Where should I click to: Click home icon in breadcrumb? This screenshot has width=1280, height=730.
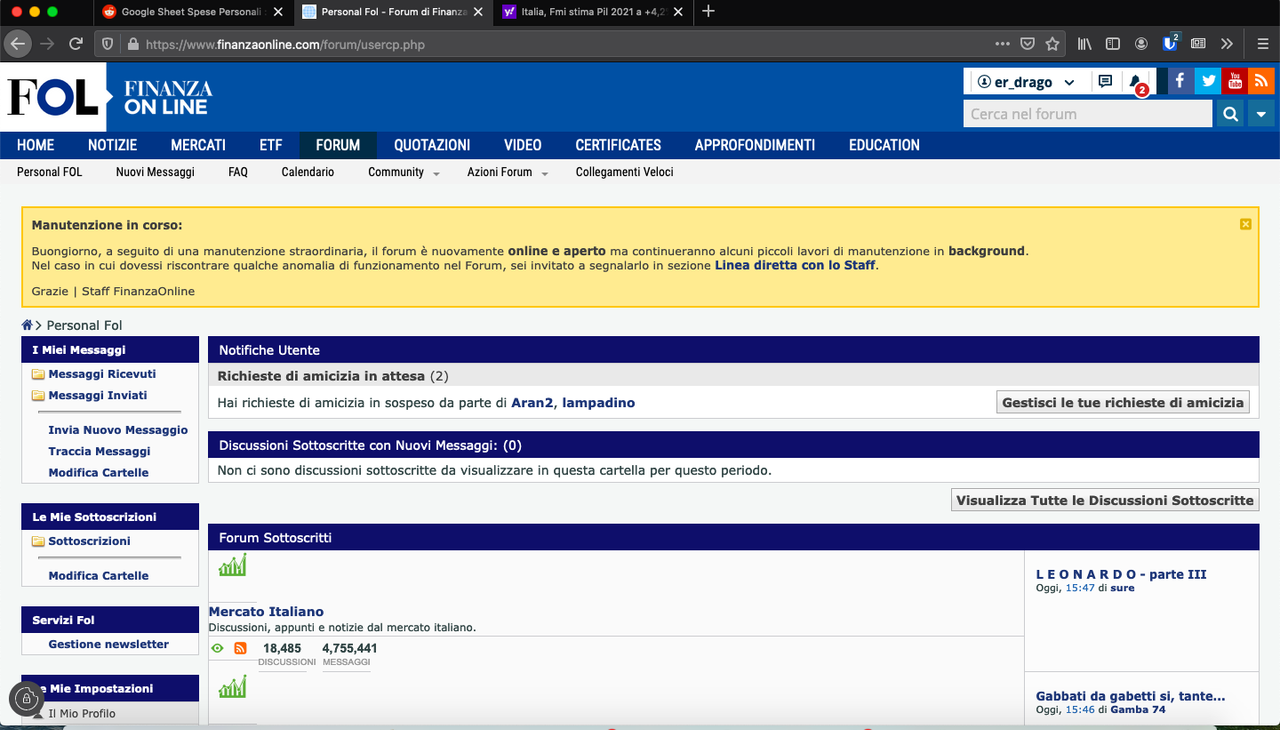point(27,325)
